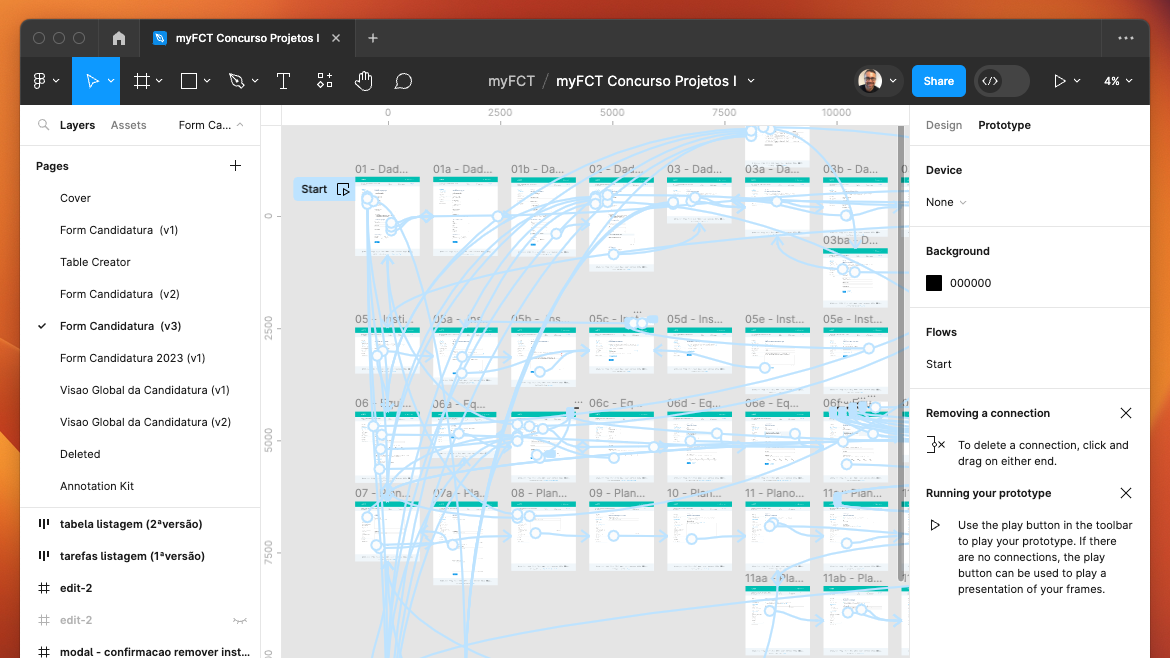Open the Add comment tool

[403, 81]
